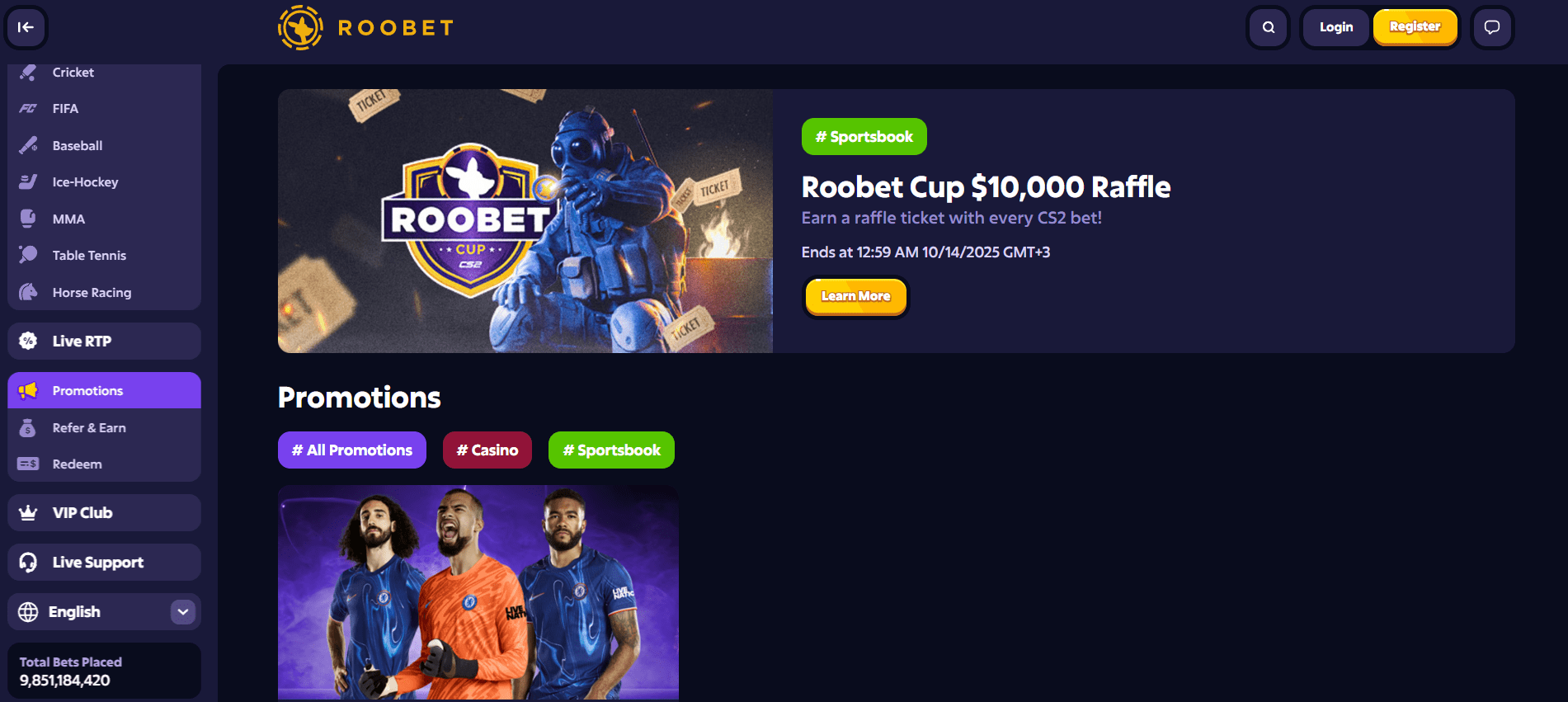Click the Cricket bat icon
This screenshot has height=702, width=1568.
pos(28,73)
